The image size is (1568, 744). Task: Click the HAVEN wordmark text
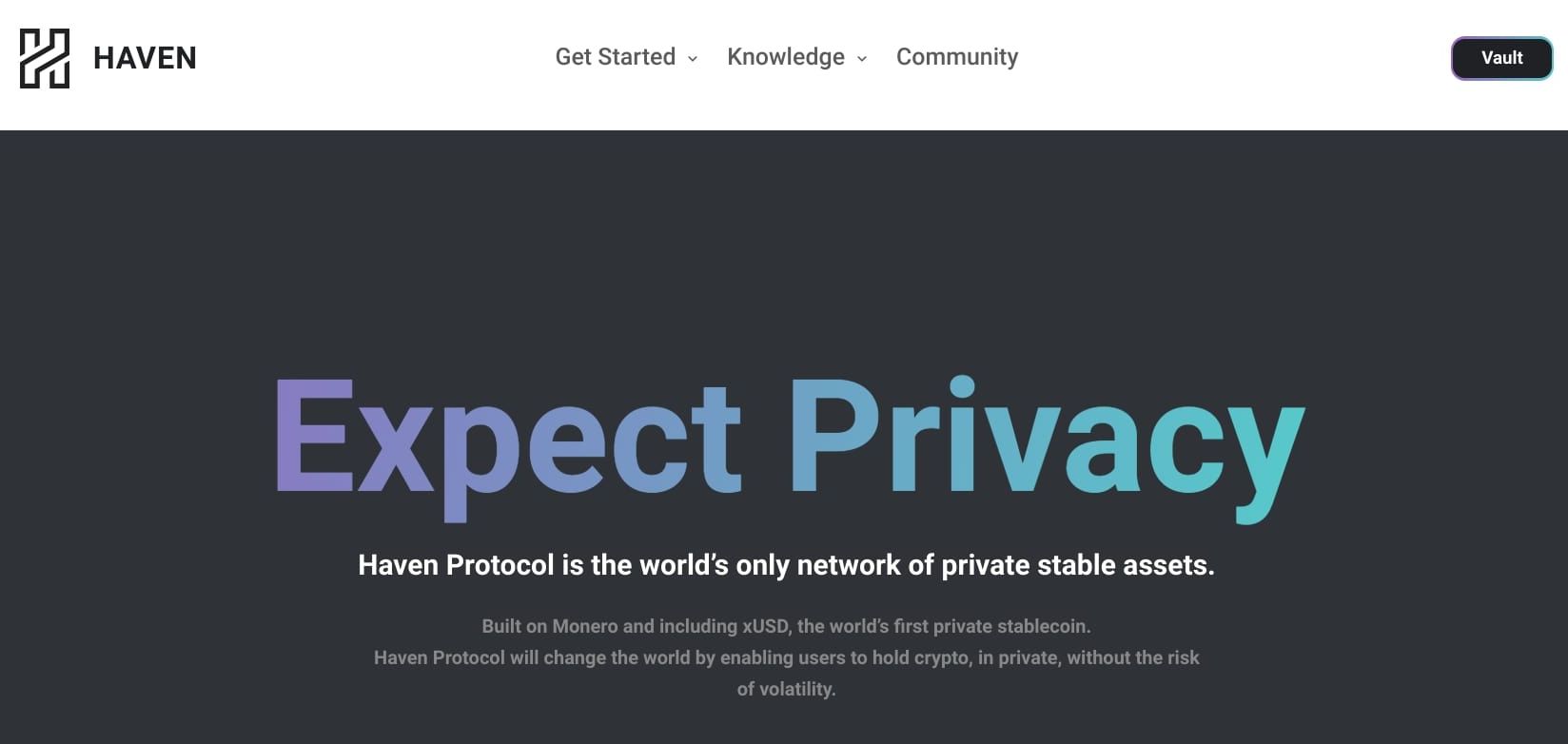coord(145,58)
